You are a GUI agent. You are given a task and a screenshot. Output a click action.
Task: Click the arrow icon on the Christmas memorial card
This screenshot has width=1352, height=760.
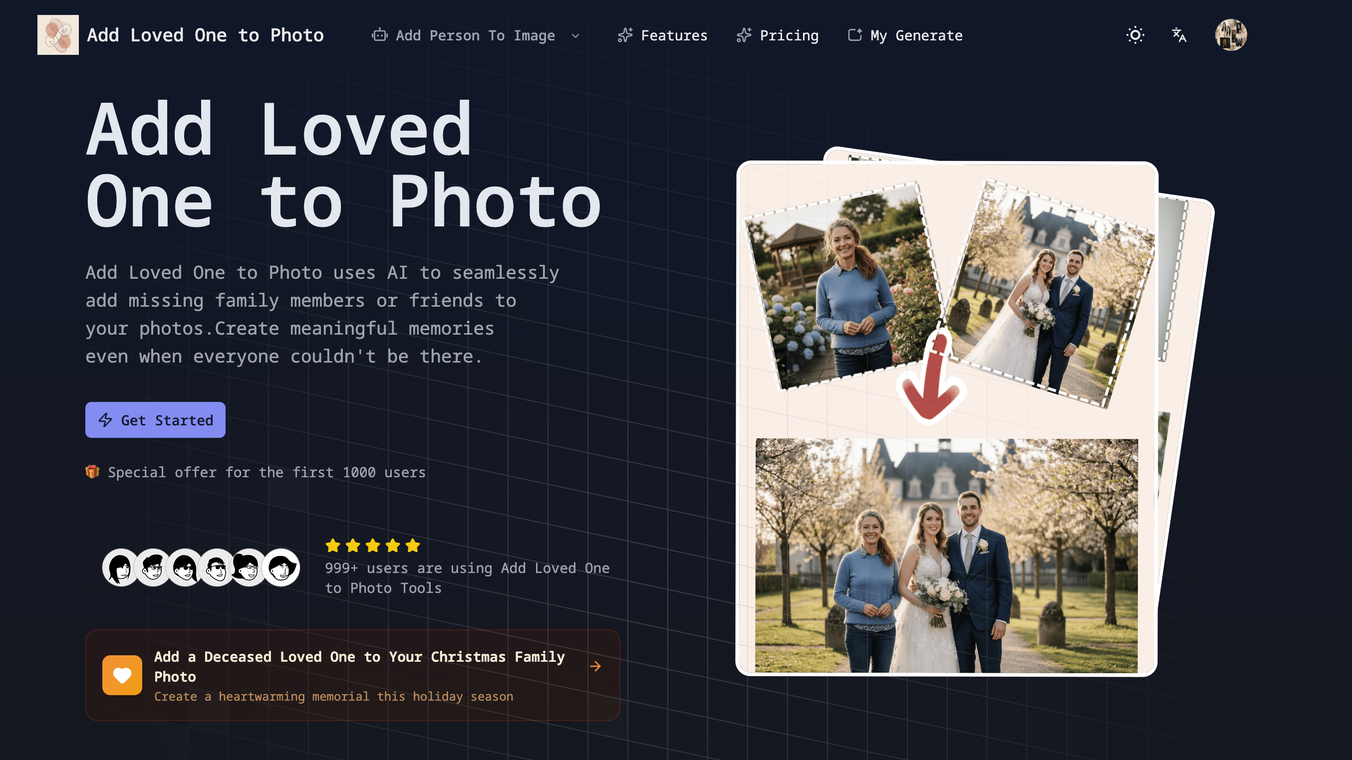pyautogui.click(x=595, y=664)
